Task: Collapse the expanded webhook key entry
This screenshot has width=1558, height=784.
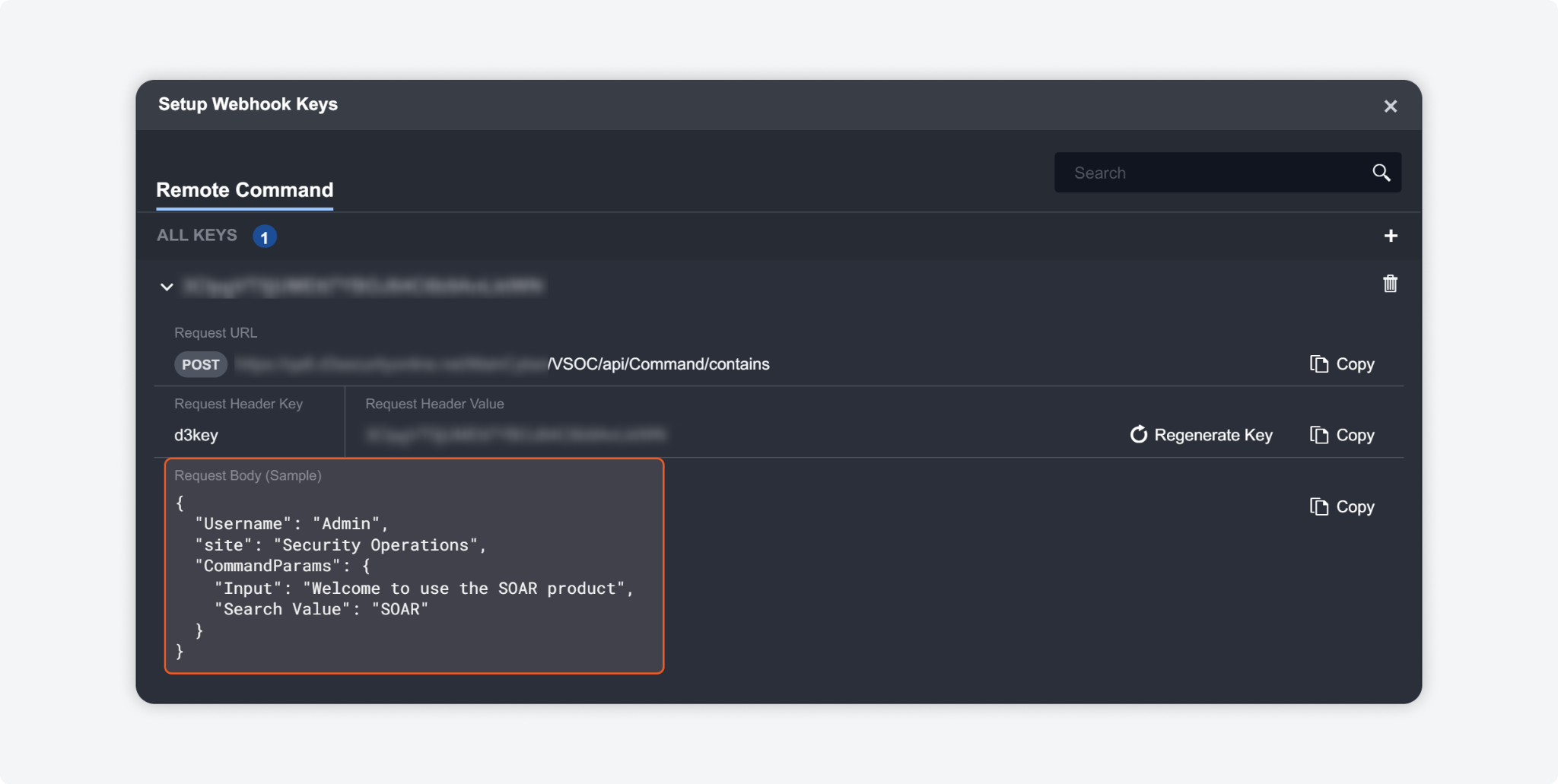Action: (167, 287)
